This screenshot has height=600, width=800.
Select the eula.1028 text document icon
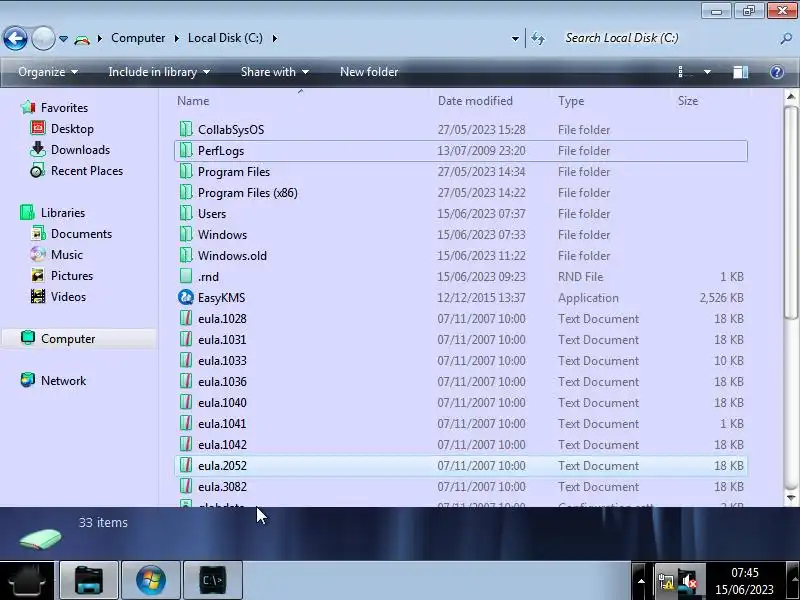186,318
